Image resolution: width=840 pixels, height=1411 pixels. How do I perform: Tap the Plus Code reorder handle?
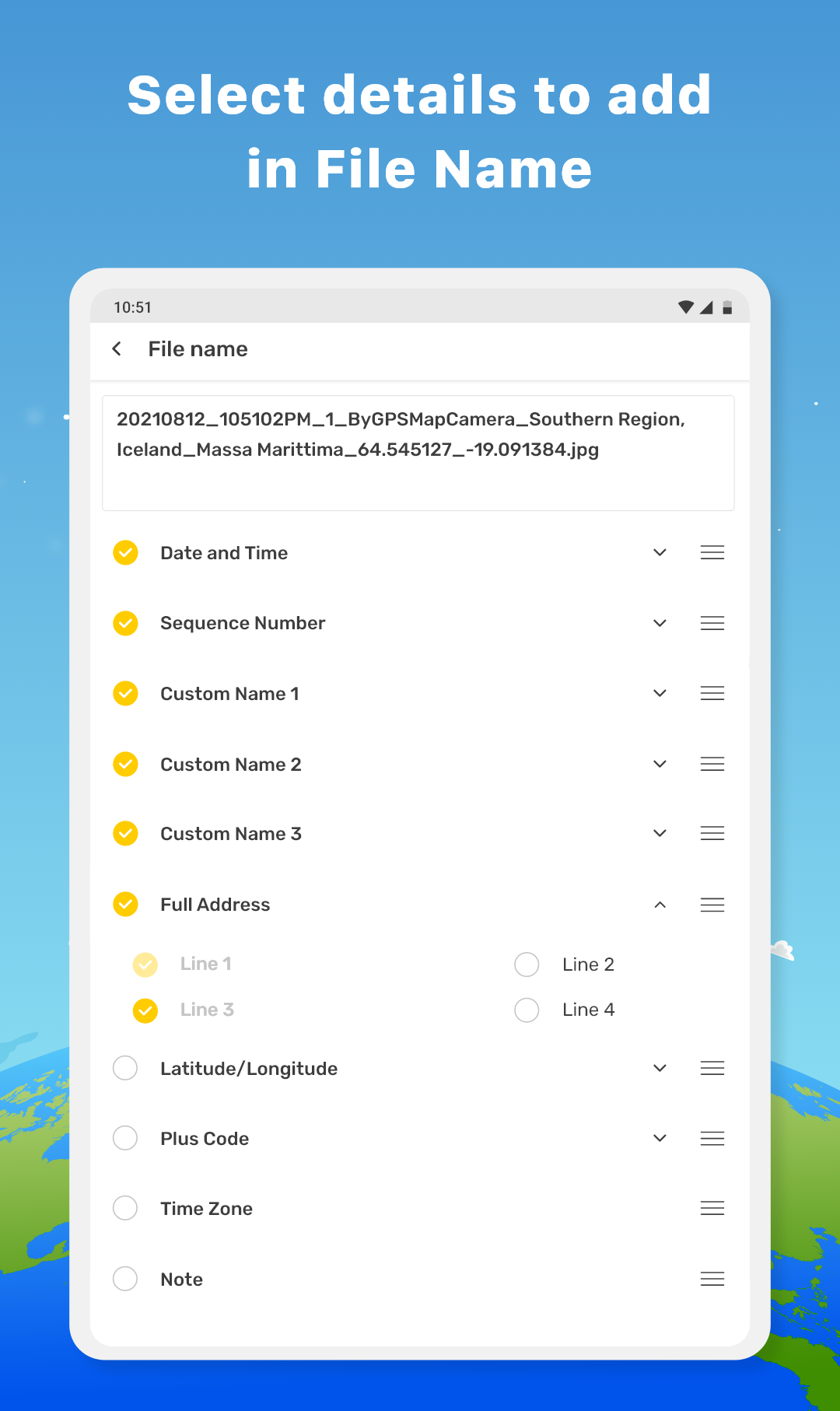712,1139
